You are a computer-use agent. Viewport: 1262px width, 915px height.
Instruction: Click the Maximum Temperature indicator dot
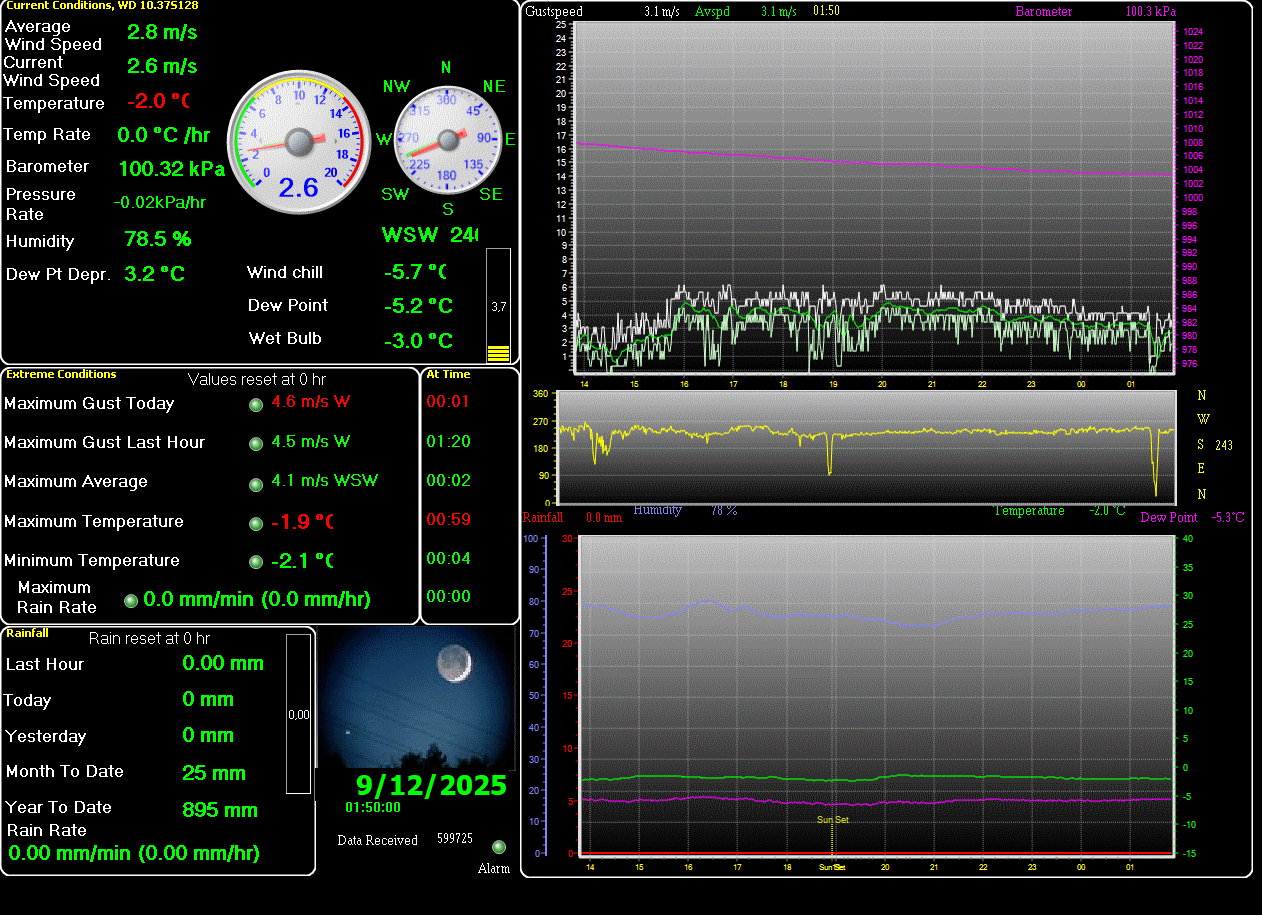[x=256, y=523]
